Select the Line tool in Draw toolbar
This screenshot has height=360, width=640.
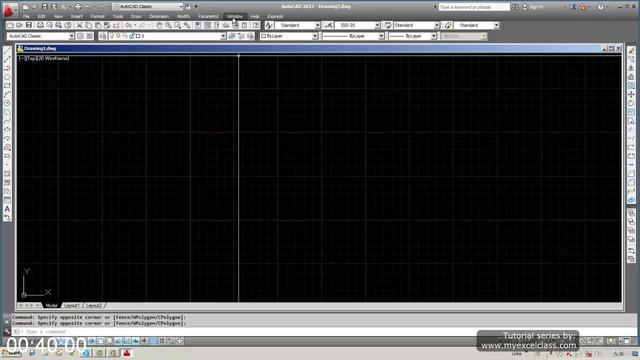point(7,51)
